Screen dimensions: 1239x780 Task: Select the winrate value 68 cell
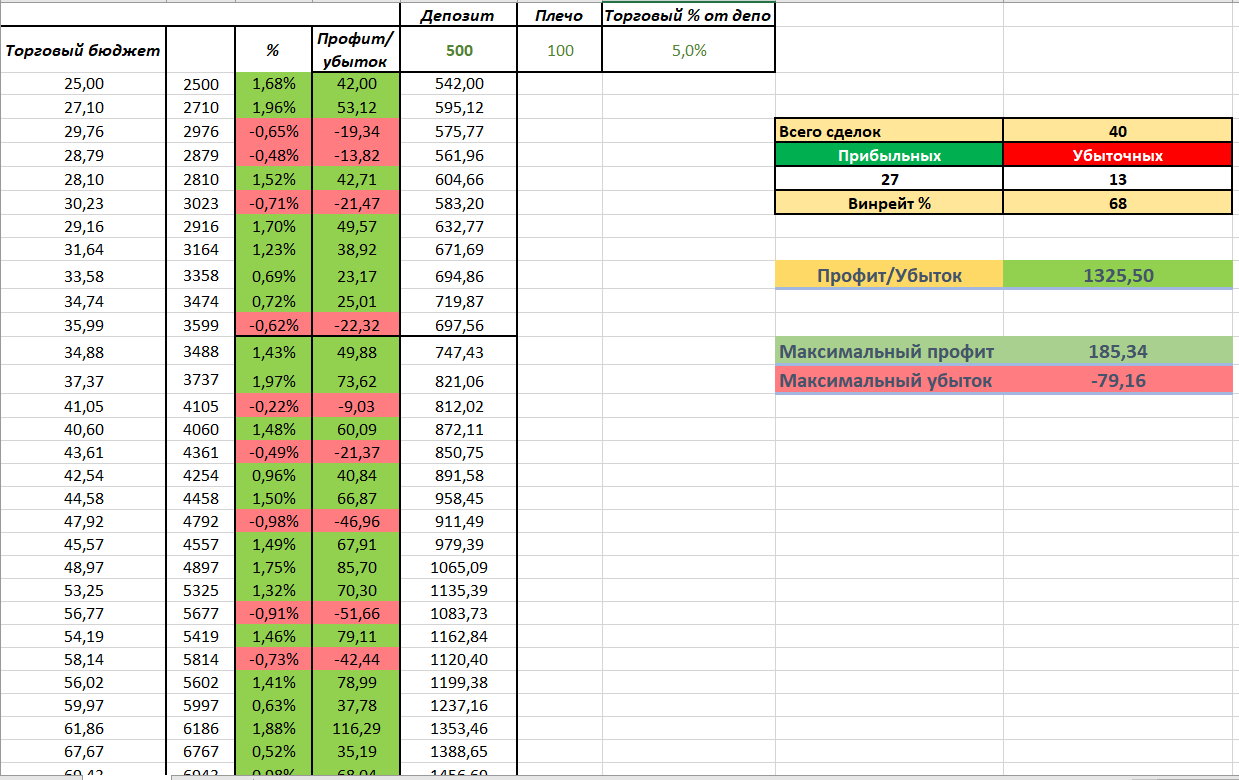click(x=1117, y=203)
